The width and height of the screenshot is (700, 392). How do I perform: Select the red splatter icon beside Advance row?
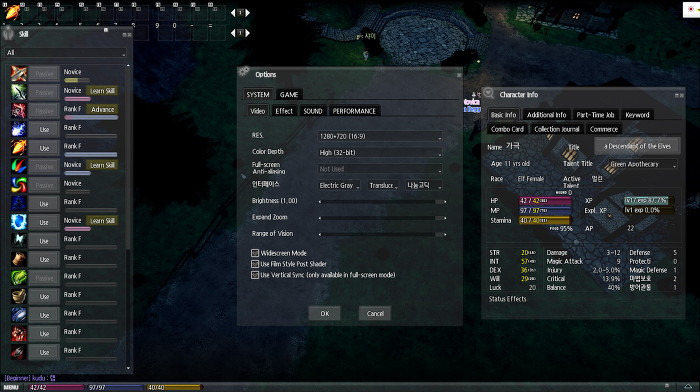coord(19,110)
